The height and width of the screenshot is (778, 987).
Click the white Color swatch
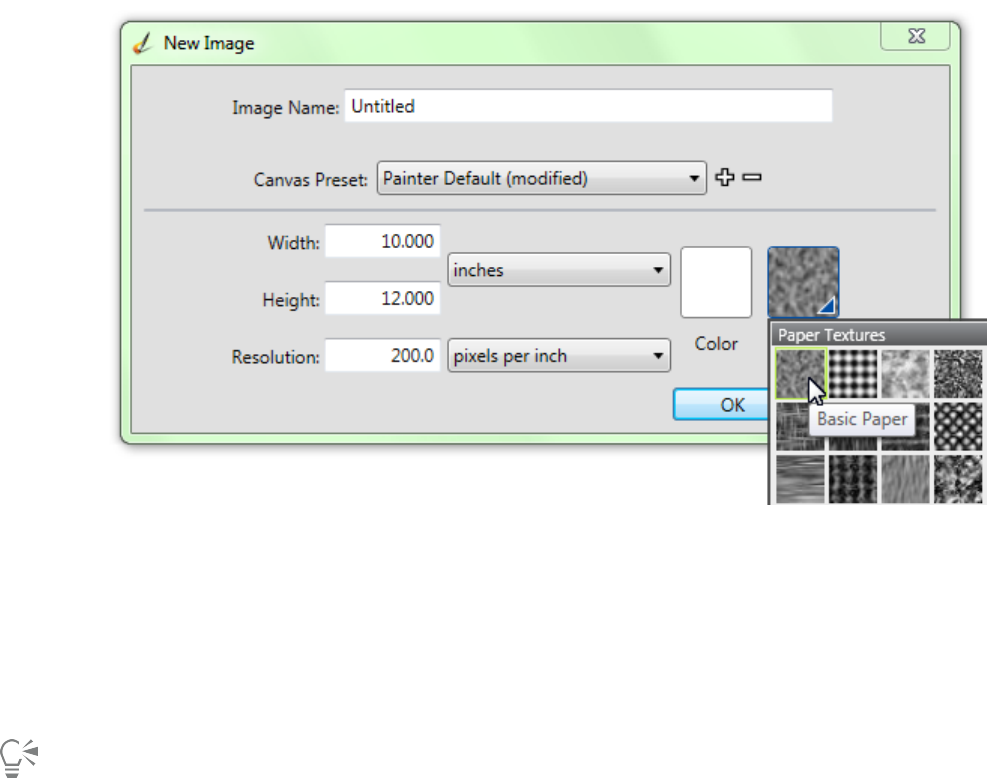(716, 282)
